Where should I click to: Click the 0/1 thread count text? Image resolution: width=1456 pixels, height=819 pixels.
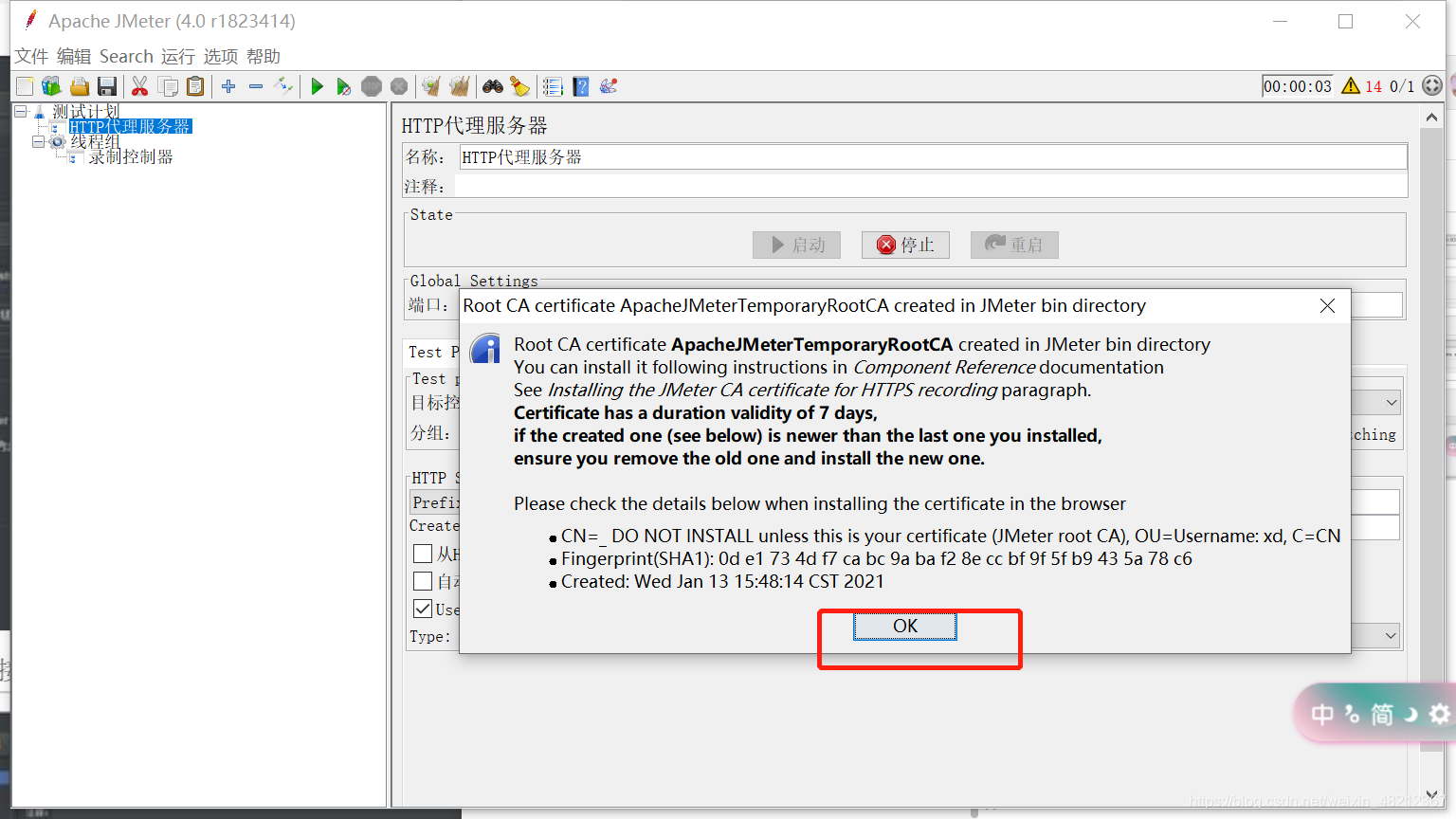[1402, 86]
